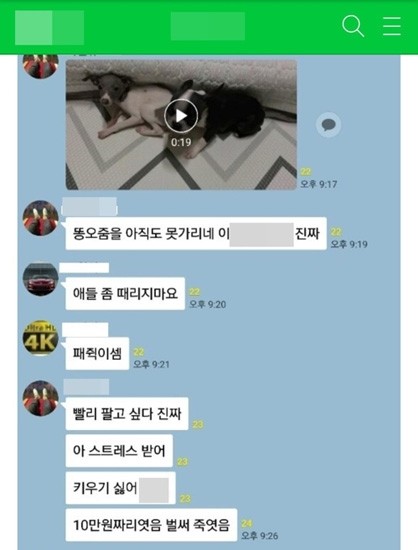Select the message 빨리 팔고 싶다 진짜
The width and height of the screenshot is (418, 550).
(127, 414)
